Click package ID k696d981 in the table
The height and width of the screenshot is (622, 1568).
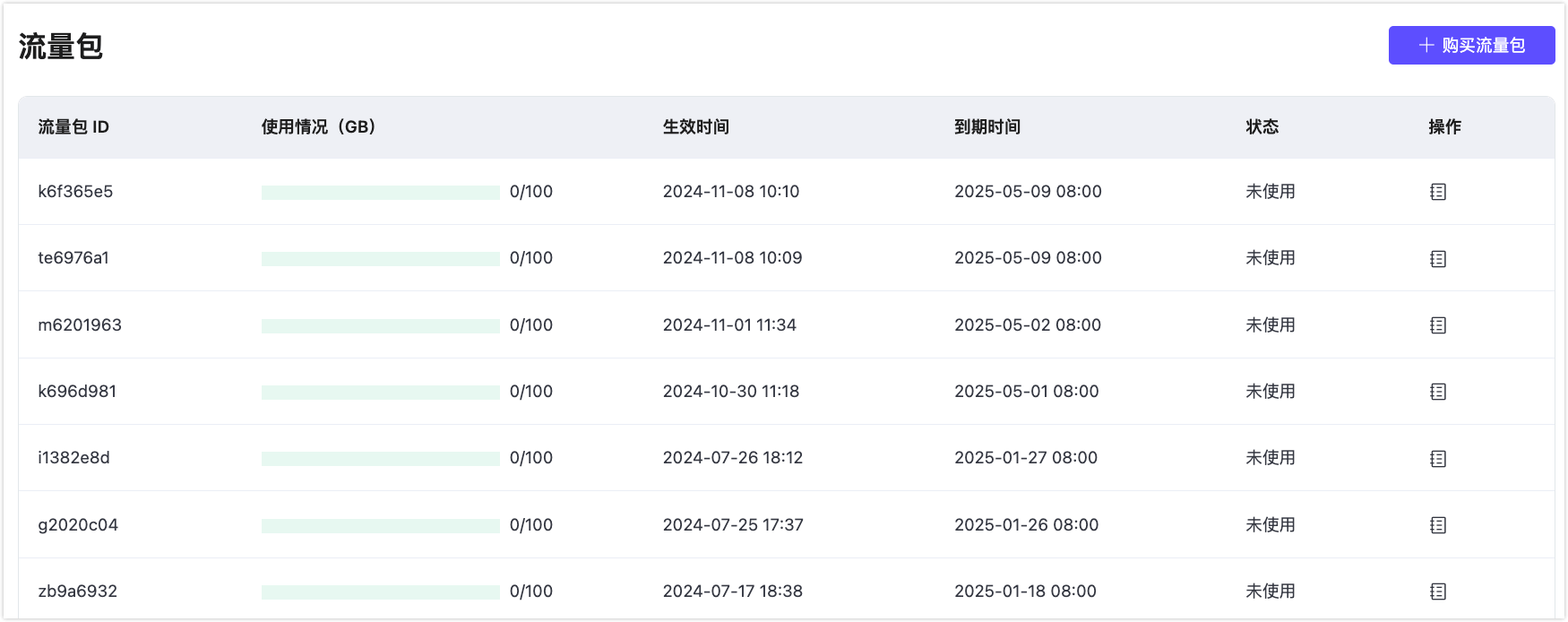click(77, 392)
